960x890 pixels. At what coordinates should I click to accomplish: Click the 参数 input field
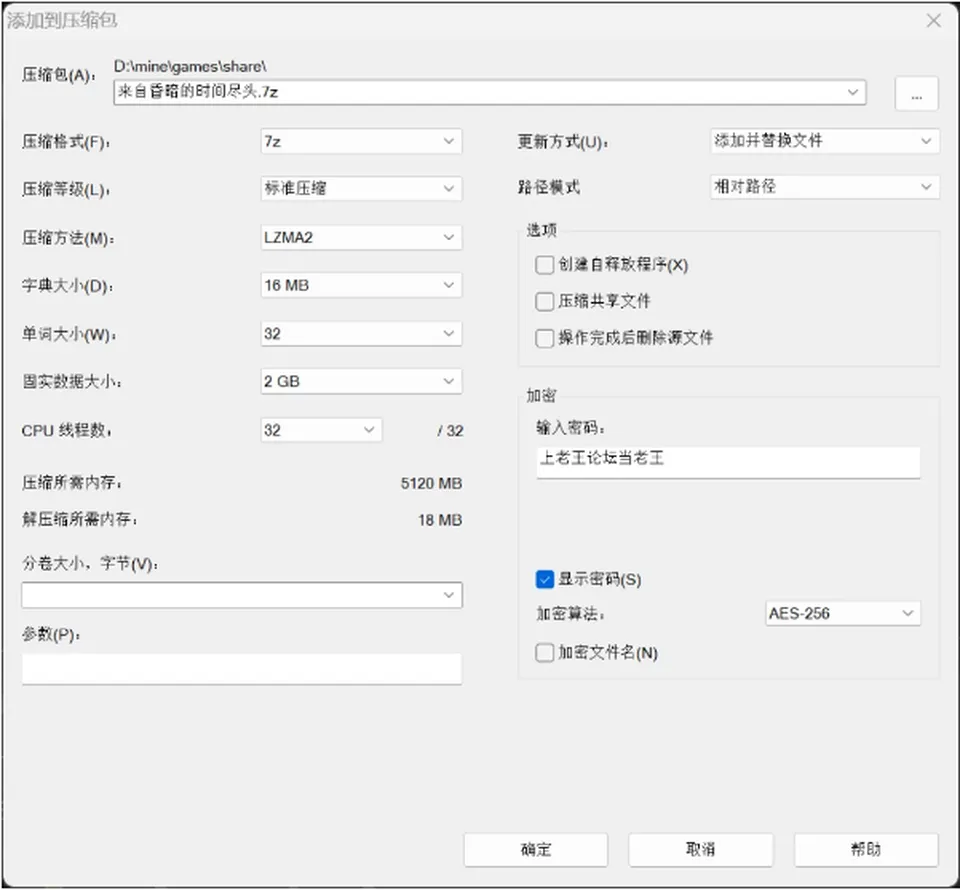(x=242, y=669)
